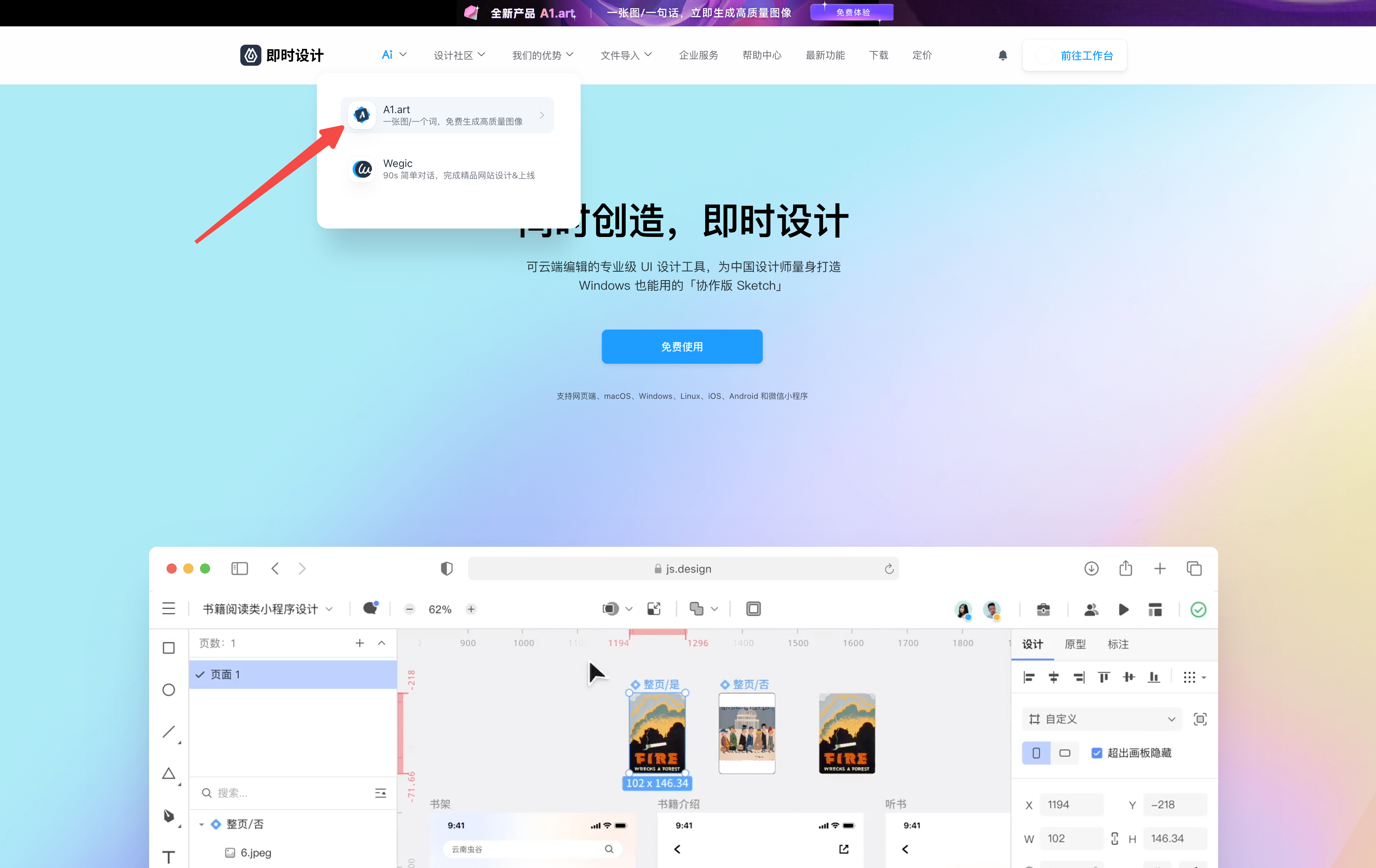Switch to the 原型 tab
Image resolution: width=1376 pixels, height=868 pixels.
click(x=1075, y=644)
